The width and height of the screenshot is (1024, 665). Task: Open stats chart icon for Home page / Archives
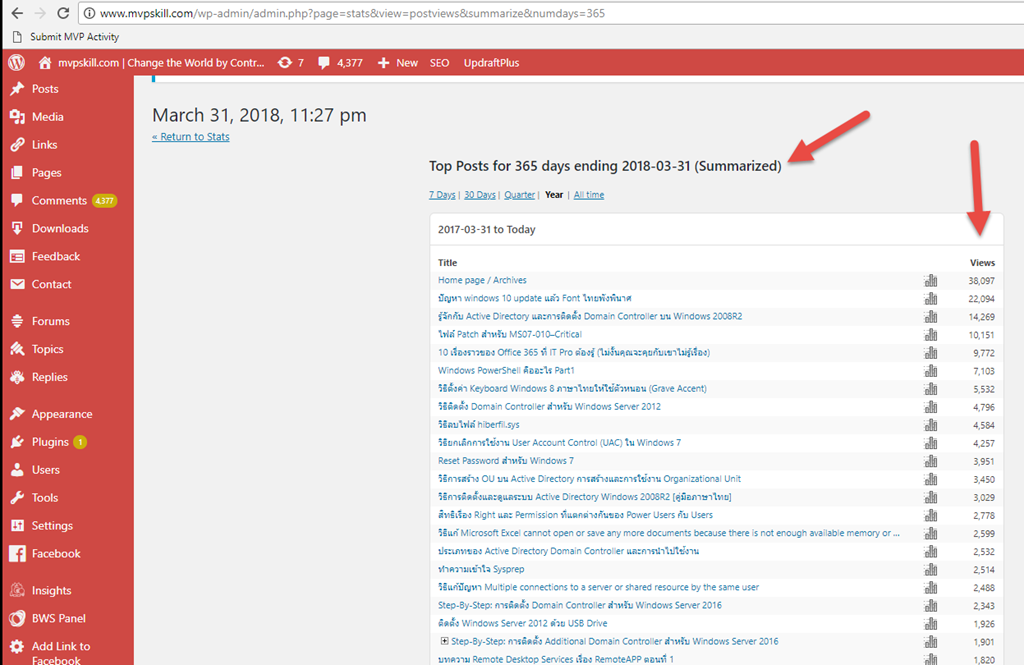coord(931,280)
